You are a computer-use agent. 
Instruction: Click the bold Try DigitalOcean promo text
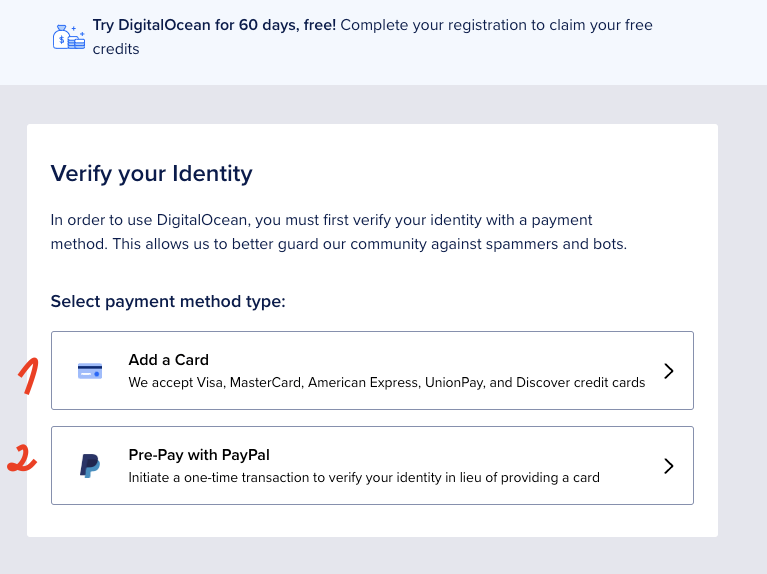click(214, 25)
